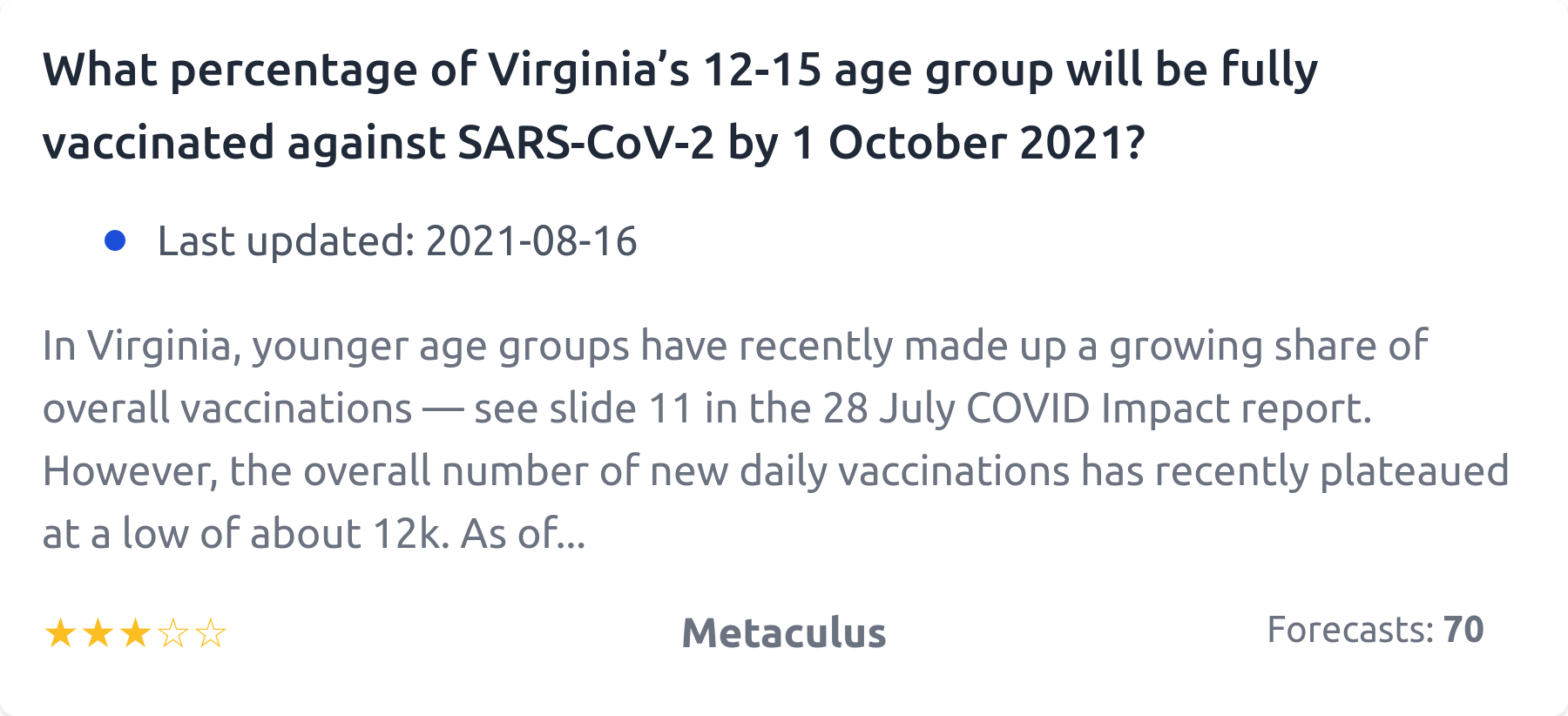
Task: Click the third filled gold star
Action: point(135,633)
